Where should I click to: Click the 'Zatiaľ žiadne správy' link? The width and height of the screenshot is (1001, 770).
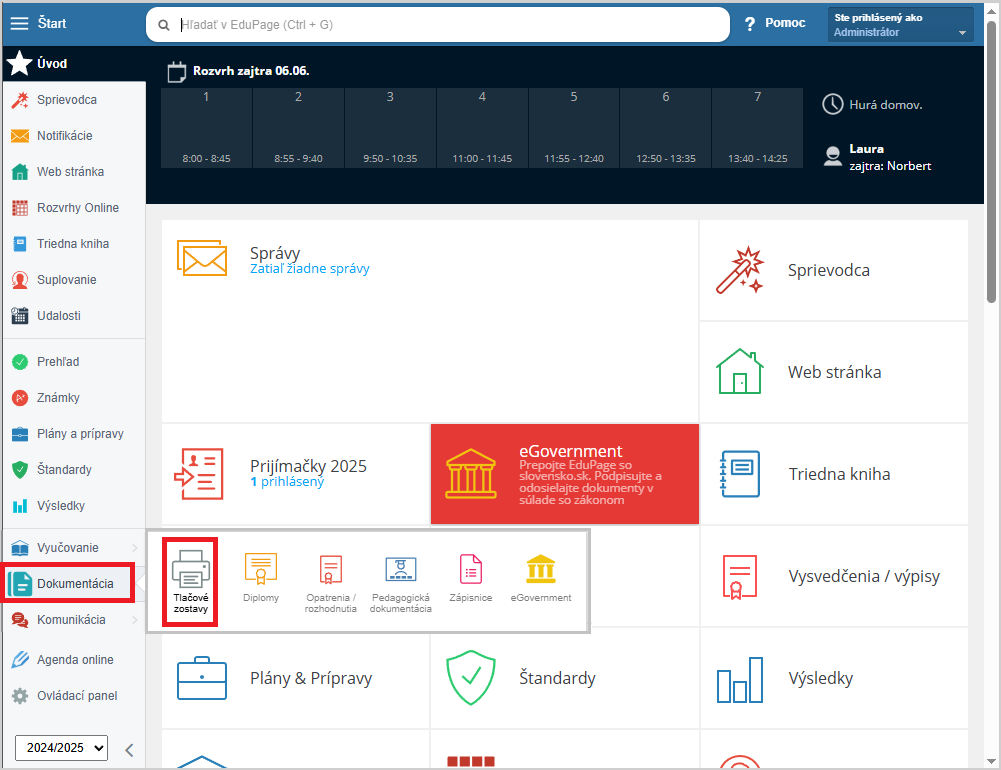tap(309, 269)
